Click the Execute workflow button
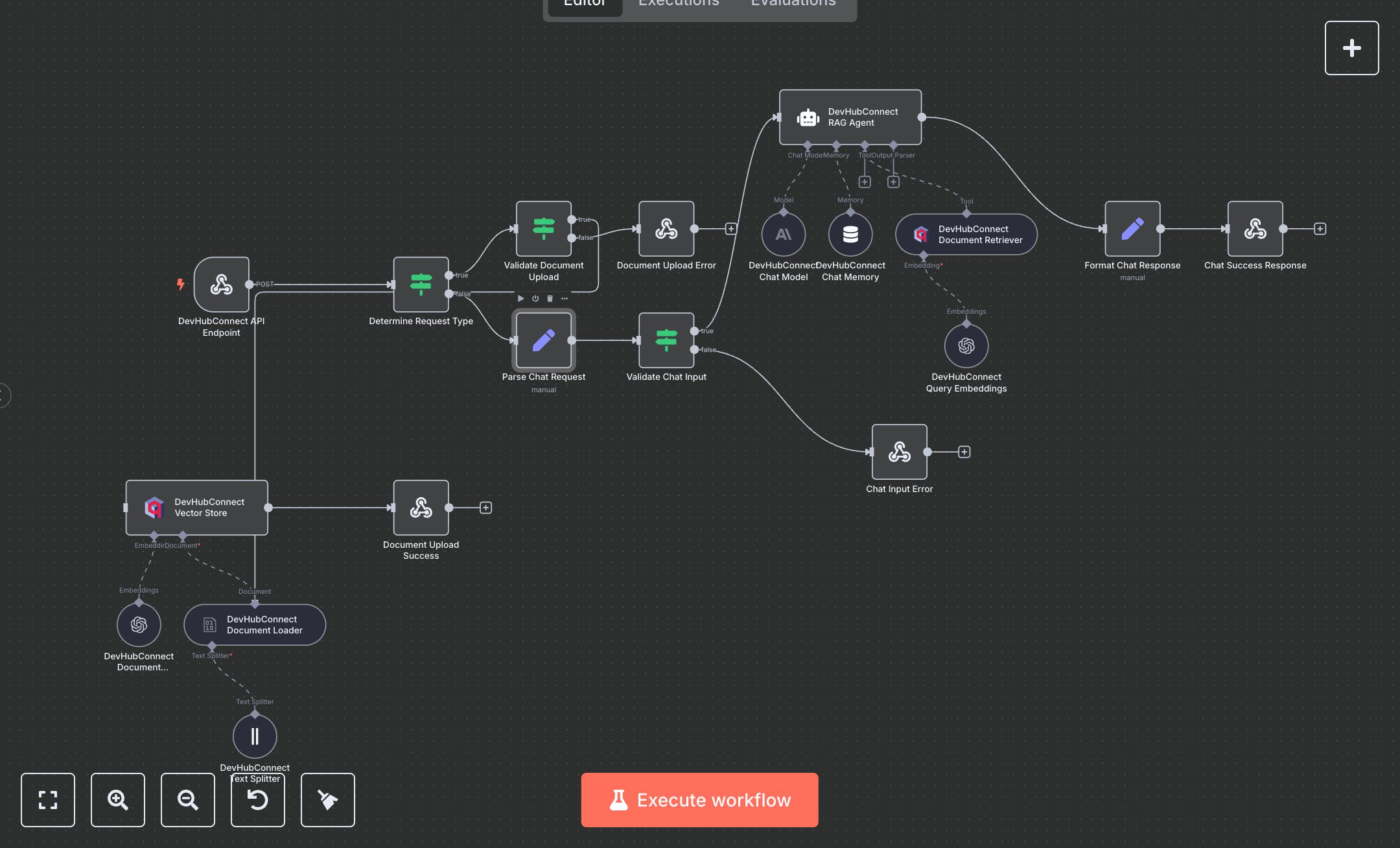The width and height of the screenshot is (1400, 848). 699,800
